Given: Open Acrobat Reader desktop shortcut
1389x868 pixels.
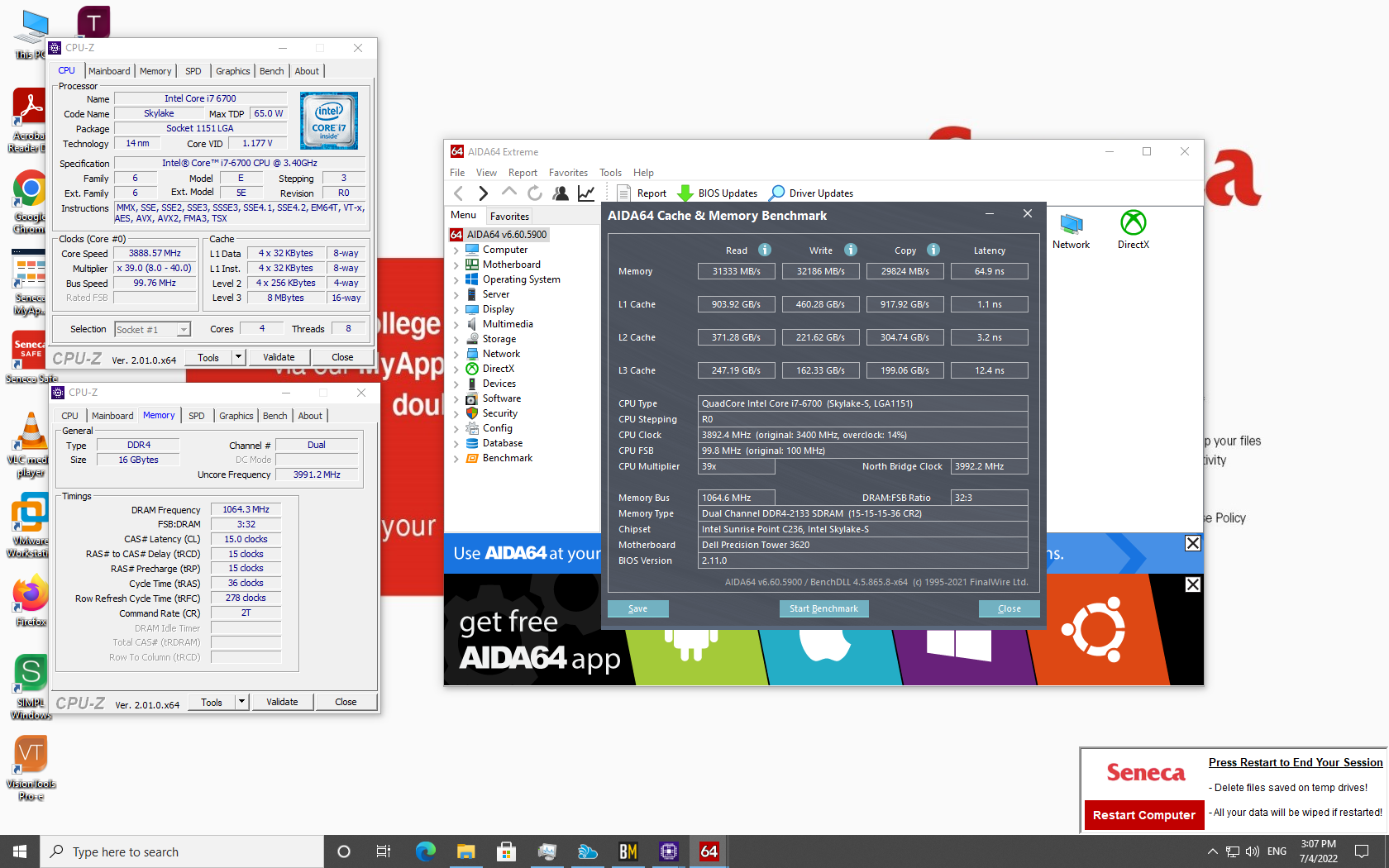Looking at the screenshot, I should click(x=30, y=121).
